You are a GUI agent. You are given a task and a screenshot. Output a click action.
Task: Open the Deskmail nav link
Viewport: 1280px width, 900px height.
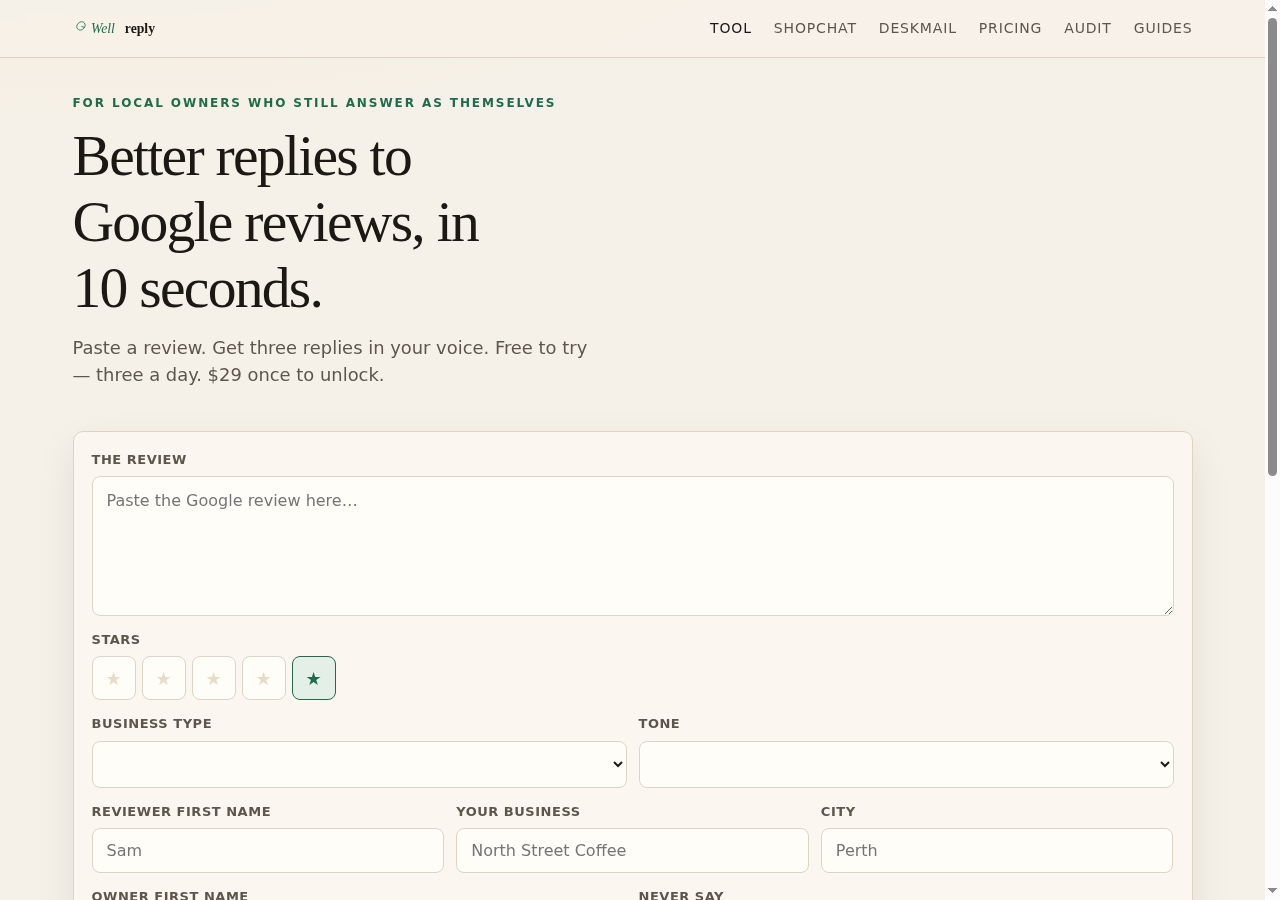click(918, 28)
